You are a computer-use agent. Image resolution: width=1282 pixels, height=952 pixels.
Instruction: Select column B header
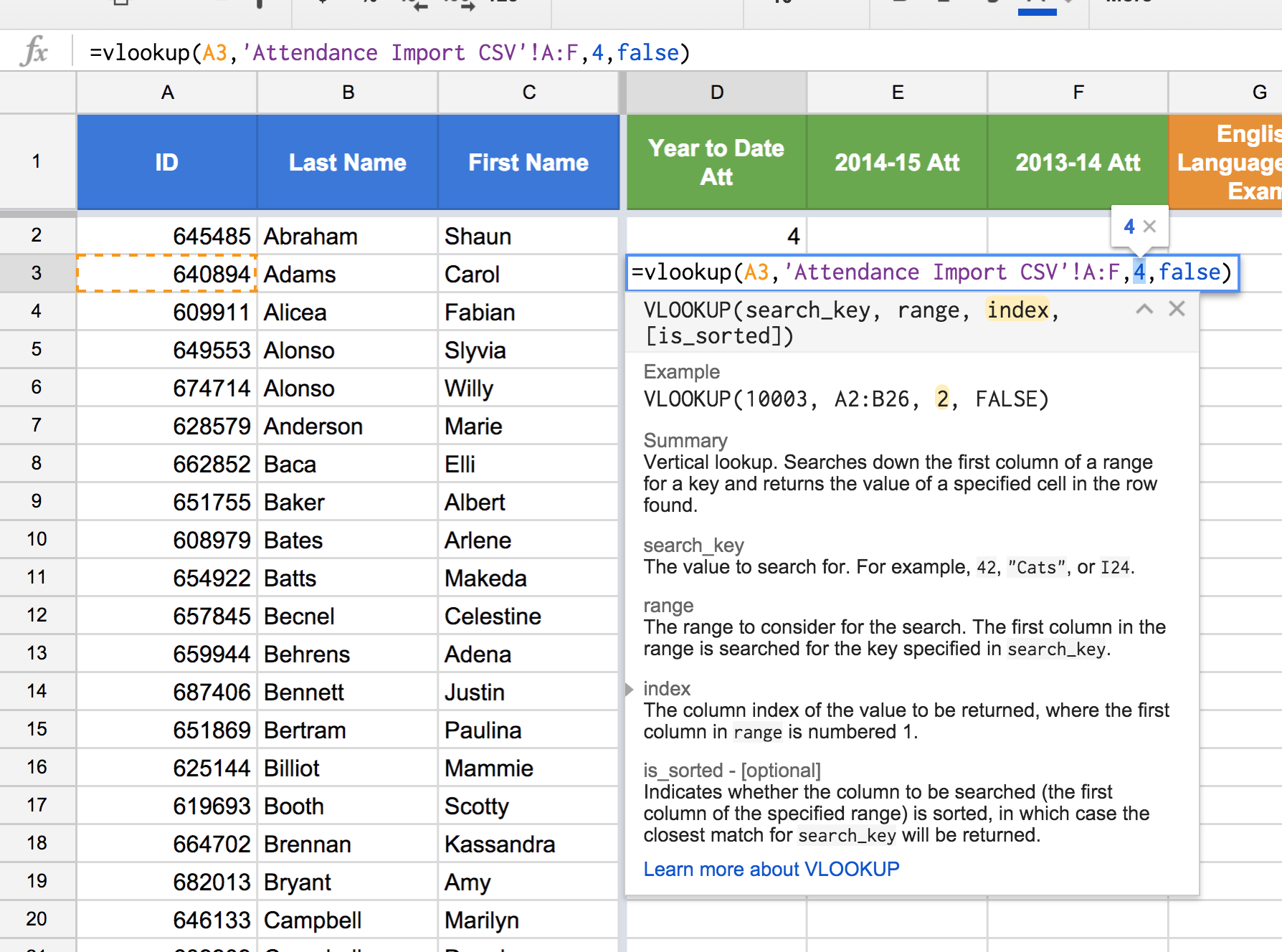(348, 92)
